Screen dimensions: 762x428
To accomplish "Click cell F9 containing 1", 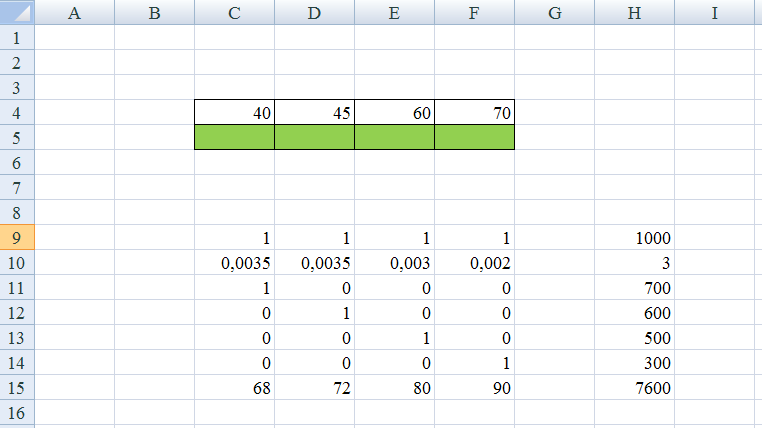I will pyautogui.click(x=474, y=238).
